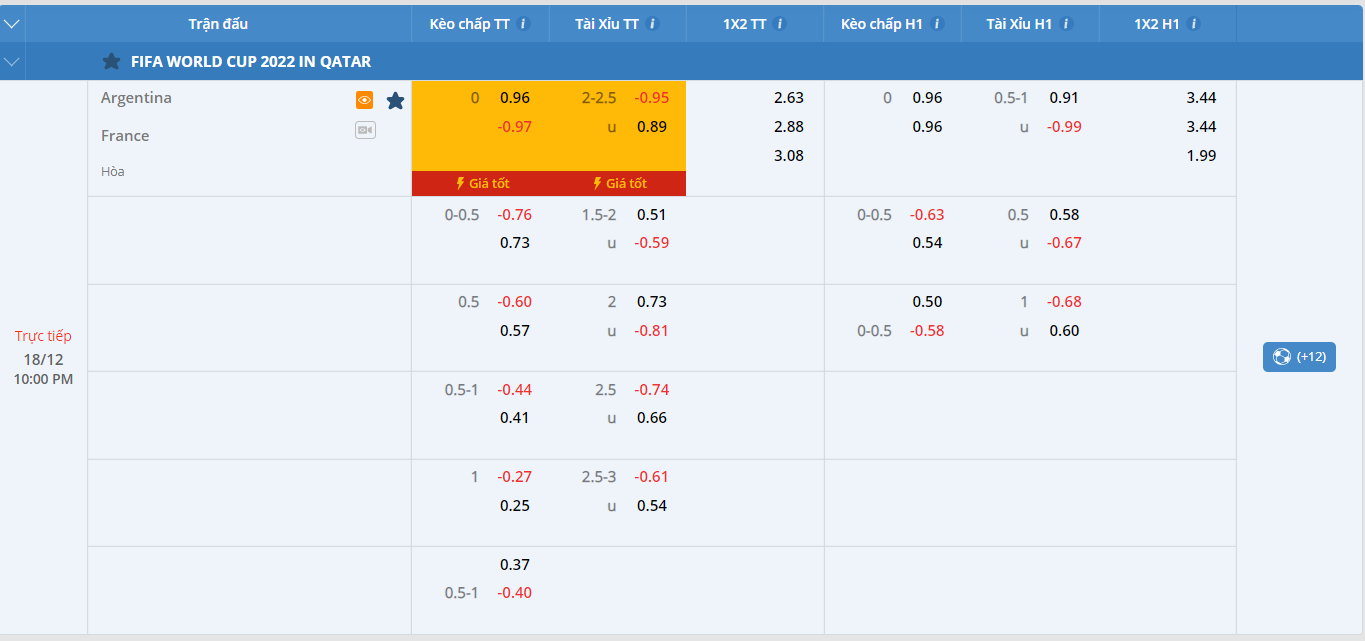Open the France team name link
The height and width of the screenshot is (641, 1365).
pyautogui.click(x=125, y=135)
